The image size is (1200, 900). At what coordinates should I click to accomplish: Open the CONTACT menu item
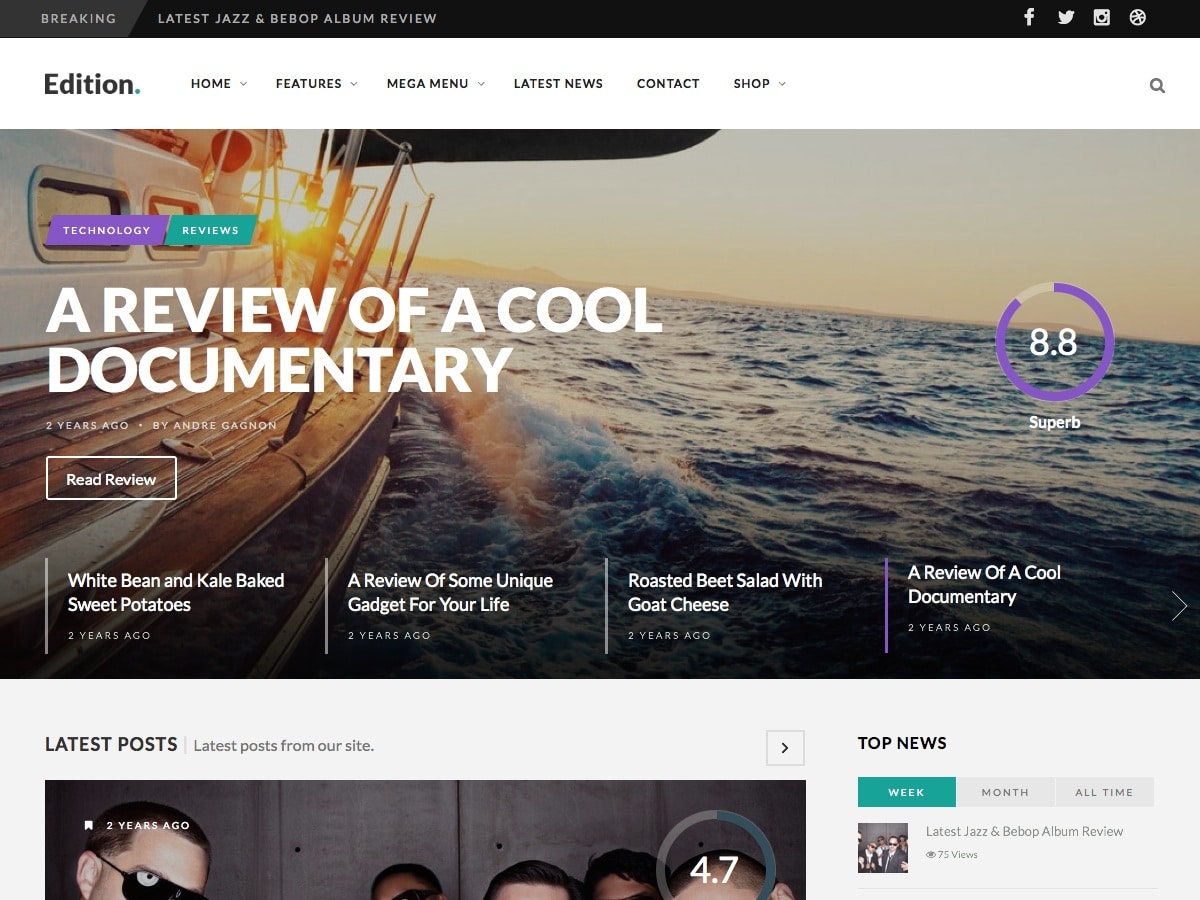tap(668, 84)
